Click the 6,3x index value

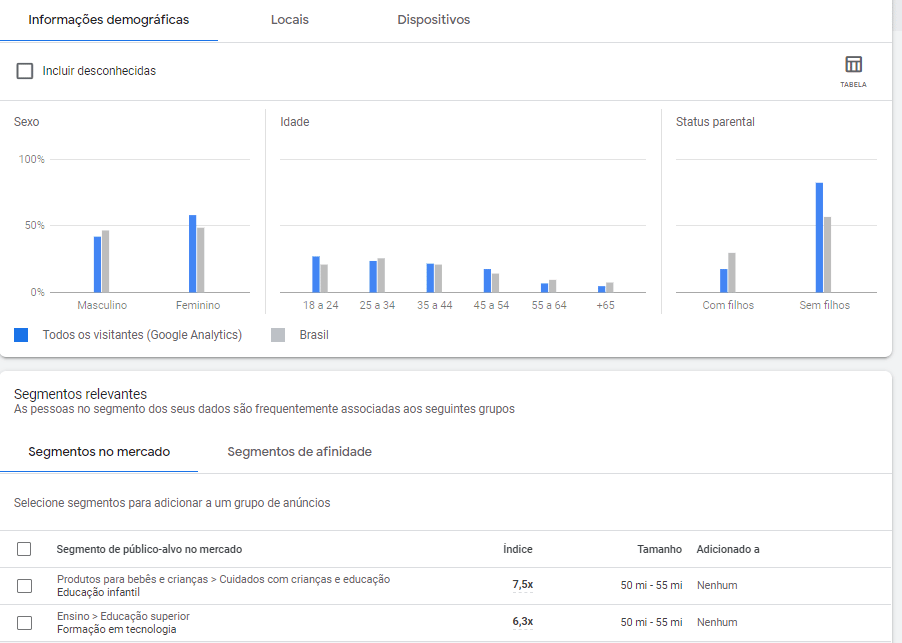pyautogui.click(x=522, y=622)
